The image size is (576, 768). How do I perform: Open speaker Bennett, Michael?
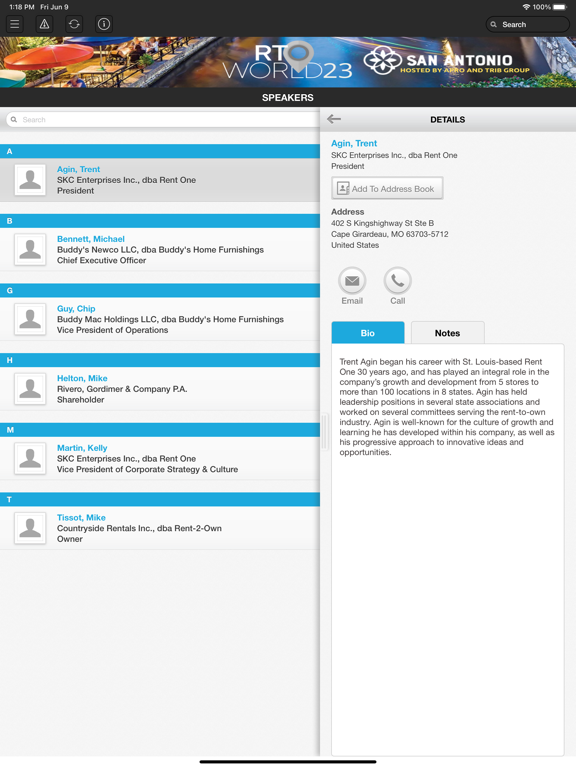(160, 249)
